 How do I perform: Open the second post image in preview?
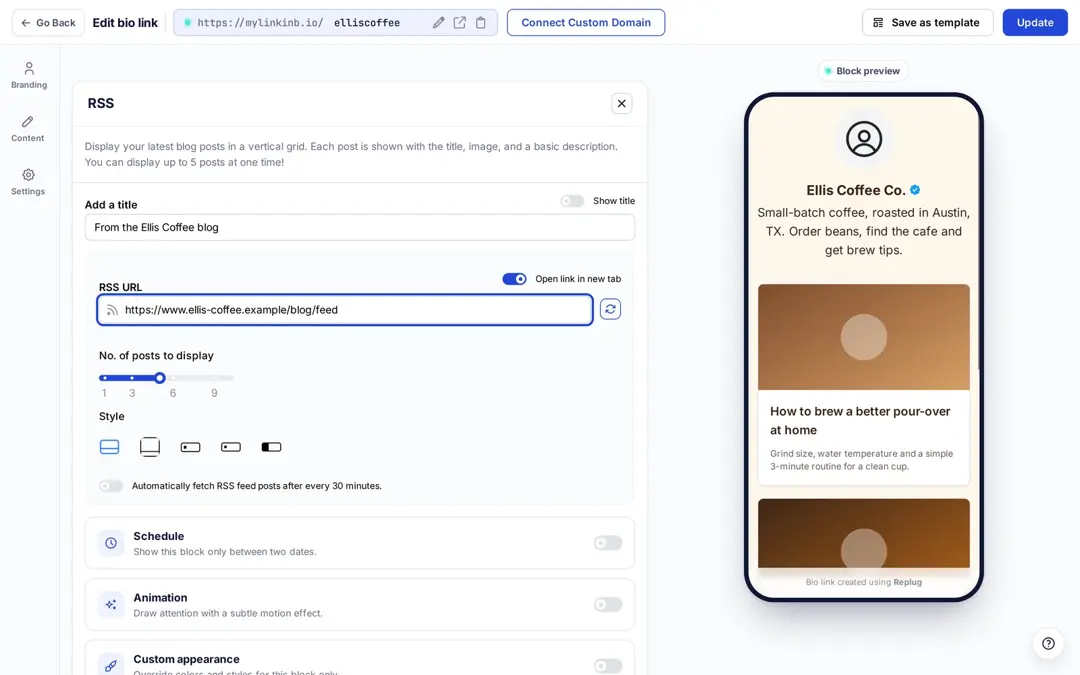(864, 533)
